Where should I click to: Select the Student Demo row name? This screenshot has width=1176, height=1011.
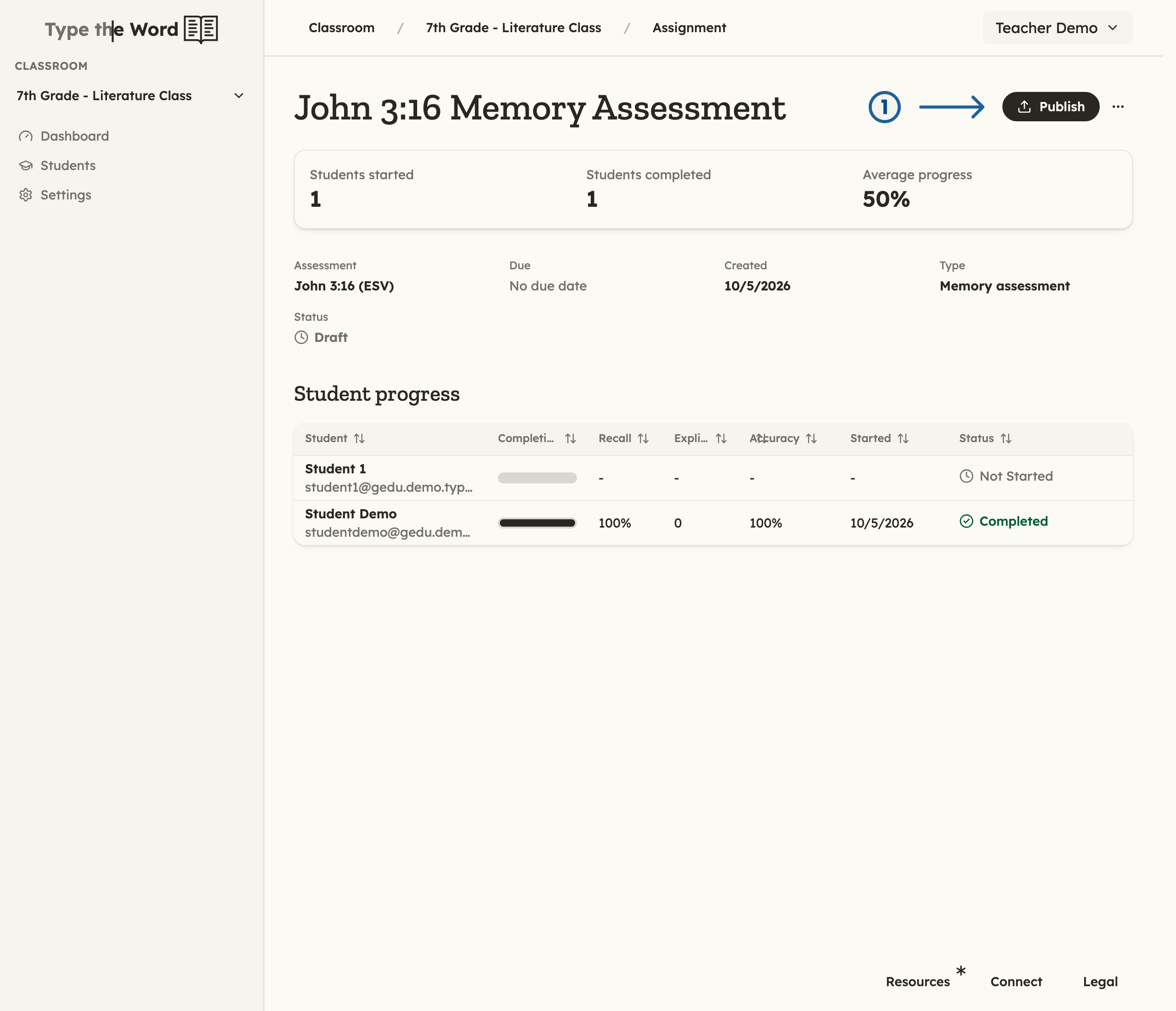[x=351, y=514]
